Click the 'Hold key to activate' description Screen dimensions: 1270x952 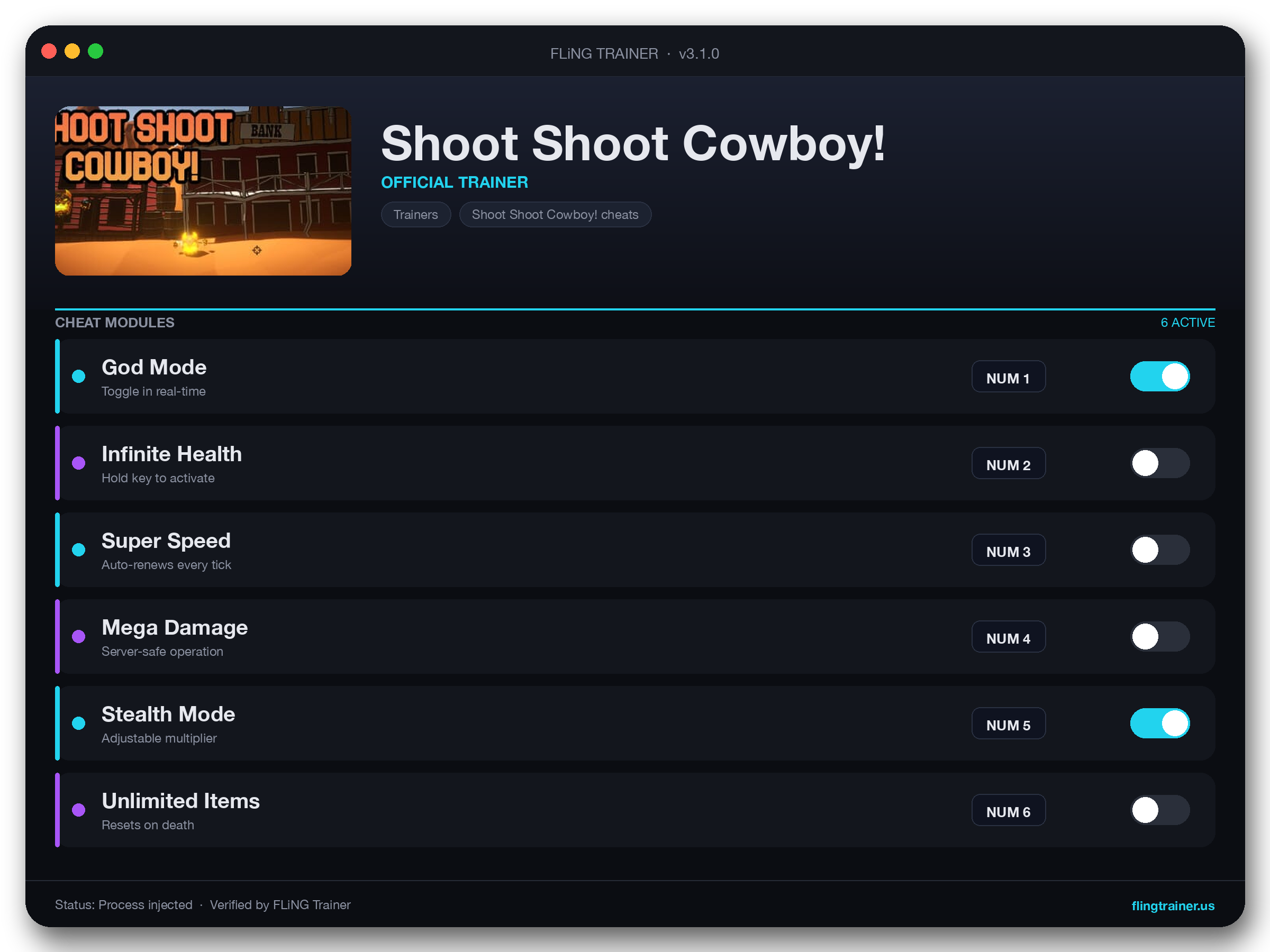pos(158,478)
